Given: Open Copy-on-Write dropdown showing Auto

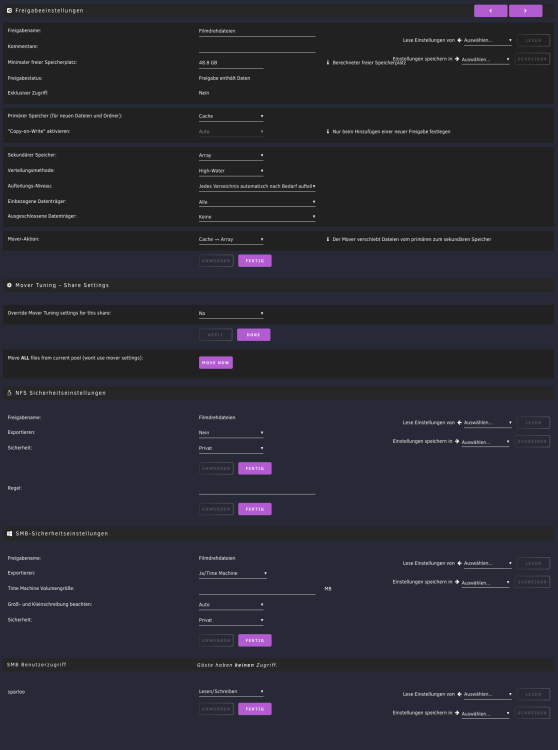Looking at the screenshot, I should point(231,132).
